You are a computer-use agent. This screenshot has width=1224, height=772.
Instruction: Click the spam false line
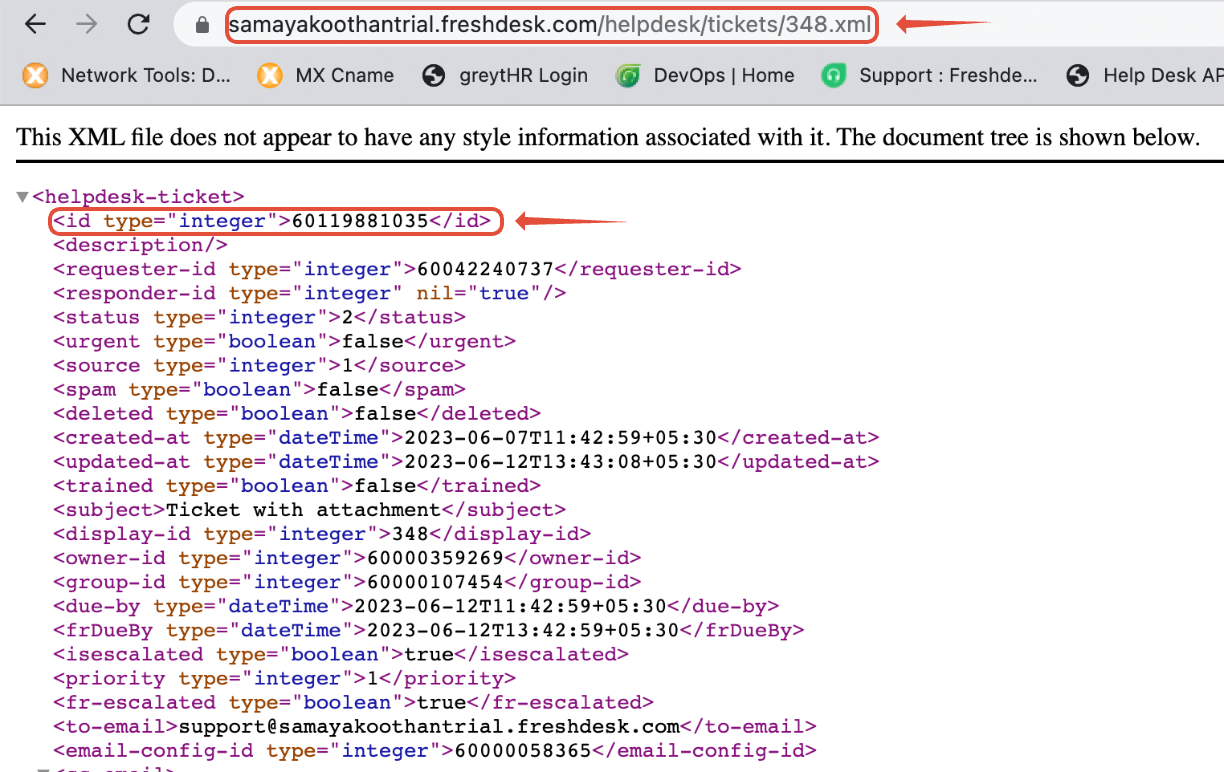(259, 389)
